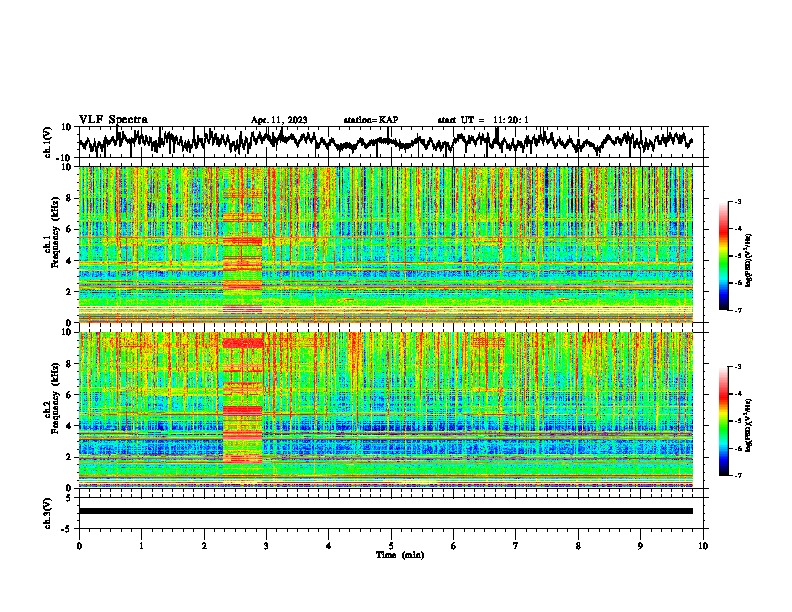Click the "station=KAP" header label
792x612 pixels.
click(371, 120)
